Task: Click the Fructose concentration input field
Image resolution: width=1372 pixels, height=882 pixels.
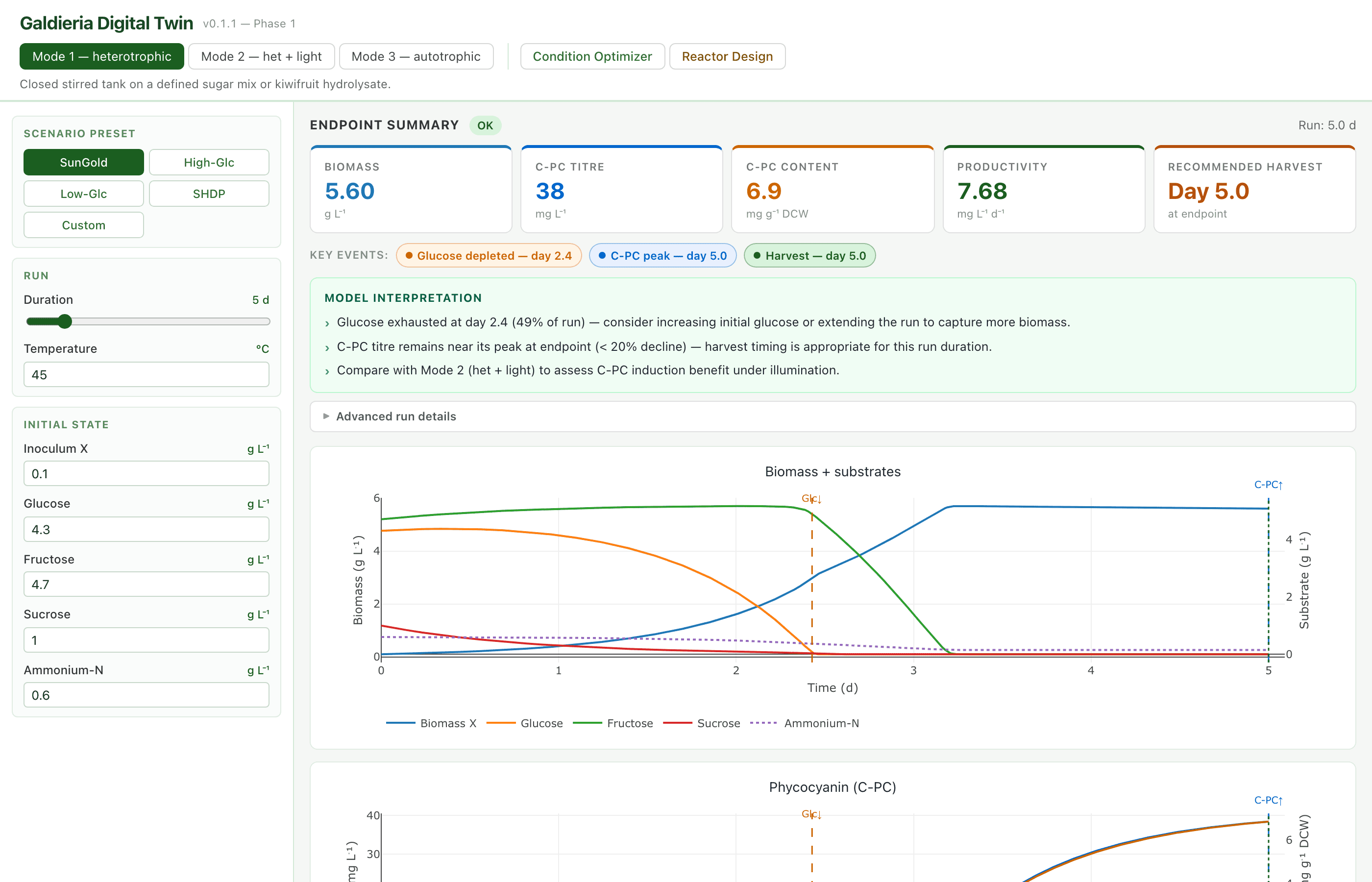Action: 147,584
